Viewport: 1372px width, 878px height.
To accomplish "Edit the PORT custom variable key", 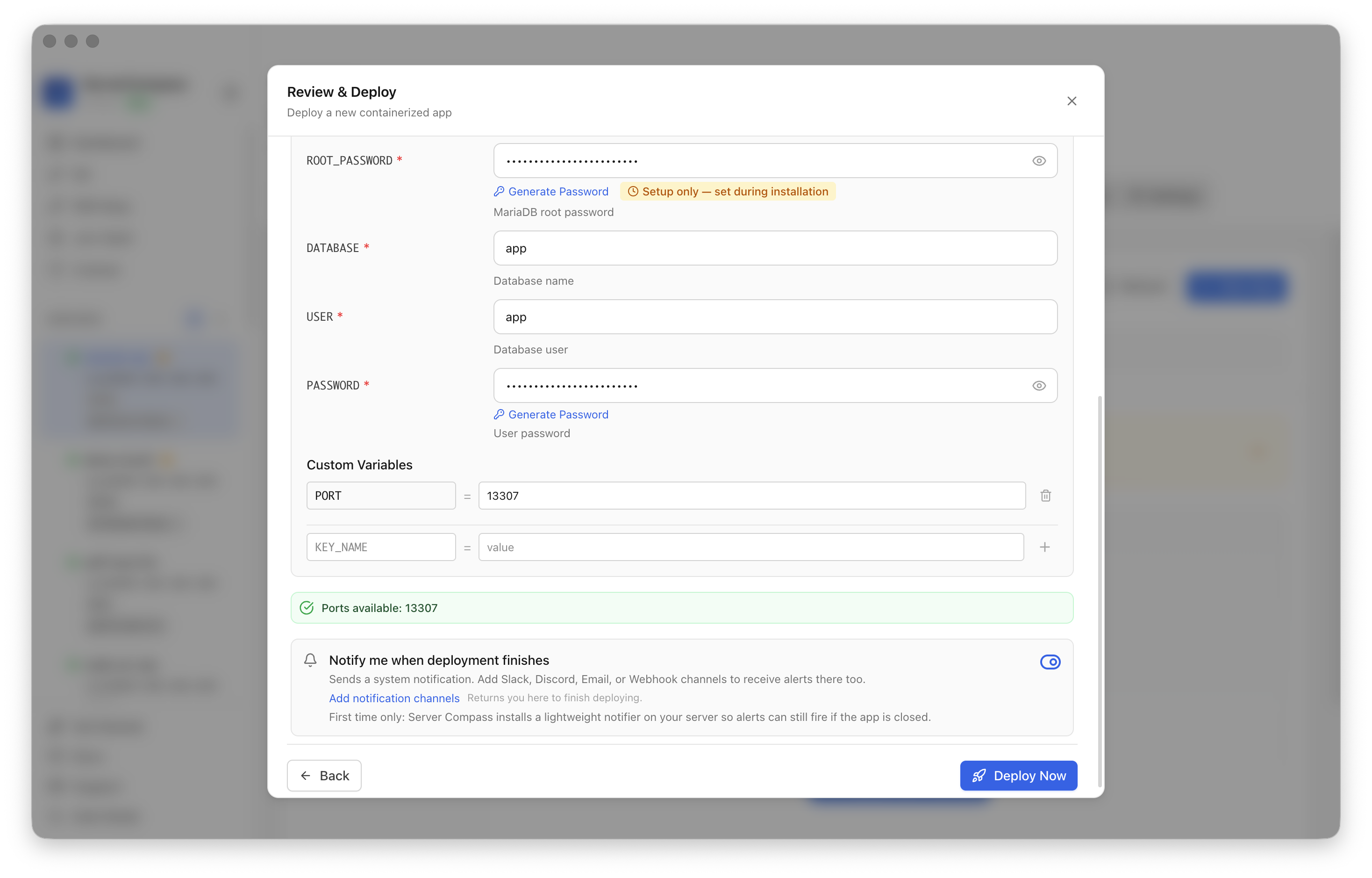I will click(x=380, y=496).
